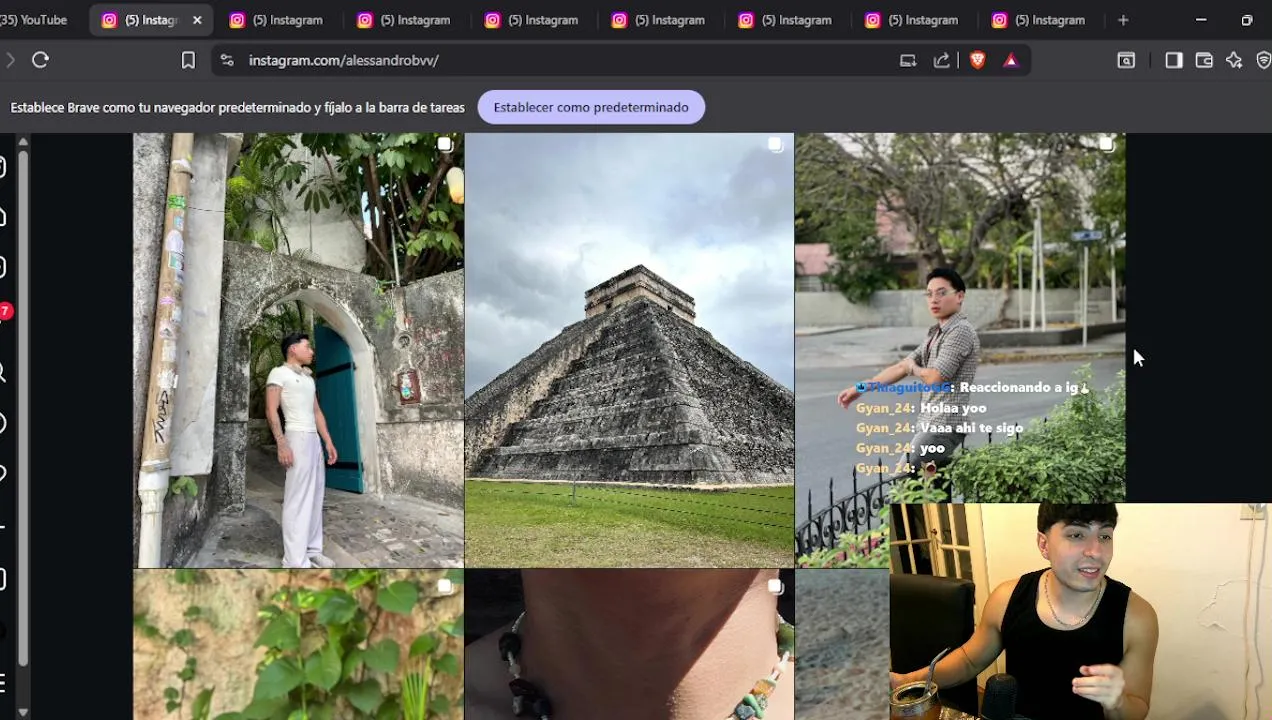
Task: Click carousel icon on the necklace post
Action: click(x=775, y=586)
